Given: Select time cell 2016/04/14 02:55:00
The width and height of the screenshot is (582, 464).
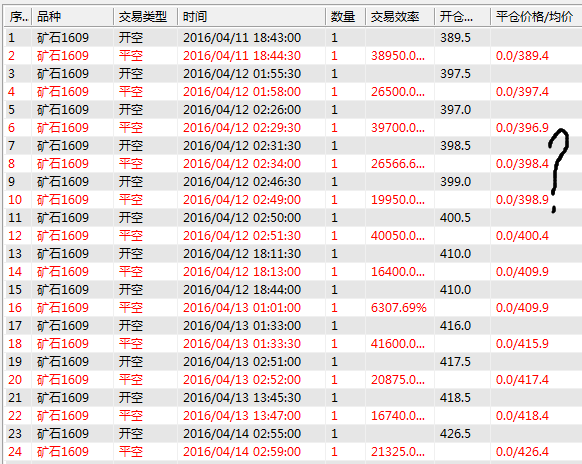Looking at the screenshot, I should click(242, 434).
